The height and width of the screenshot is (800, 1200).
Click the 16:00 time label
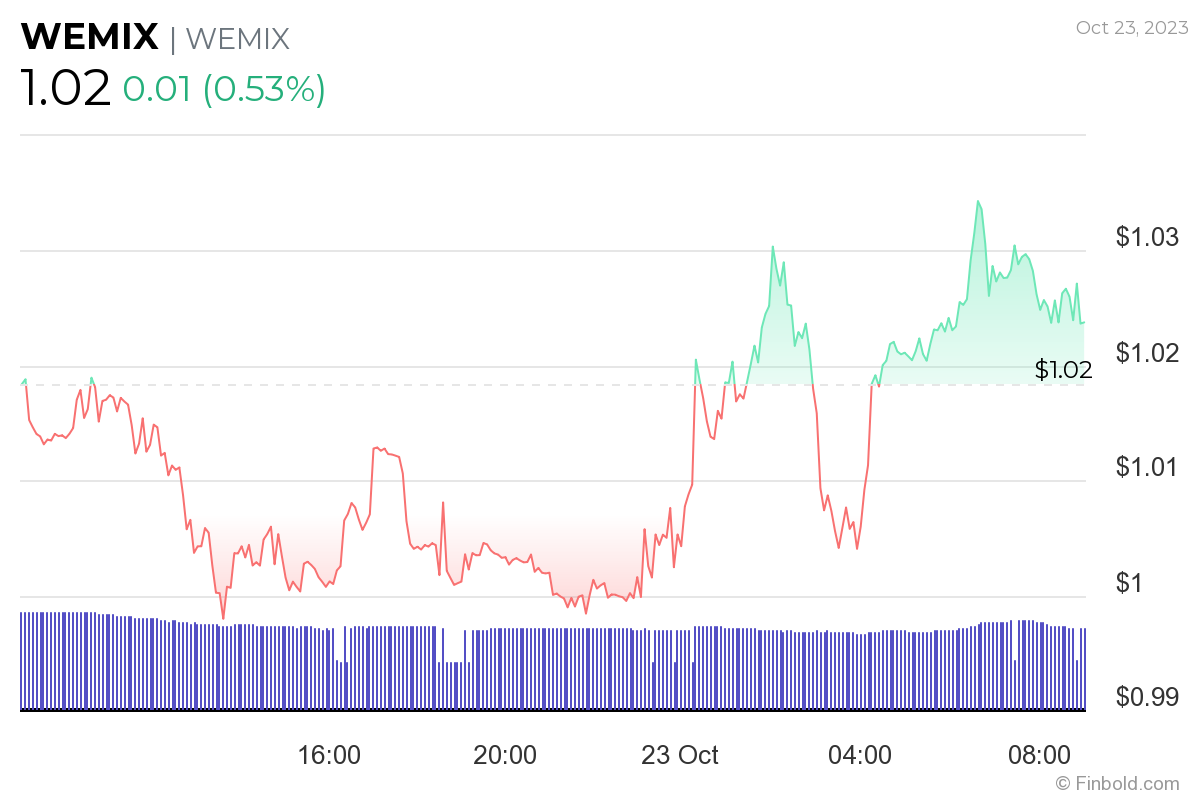[x=329, y=755]
